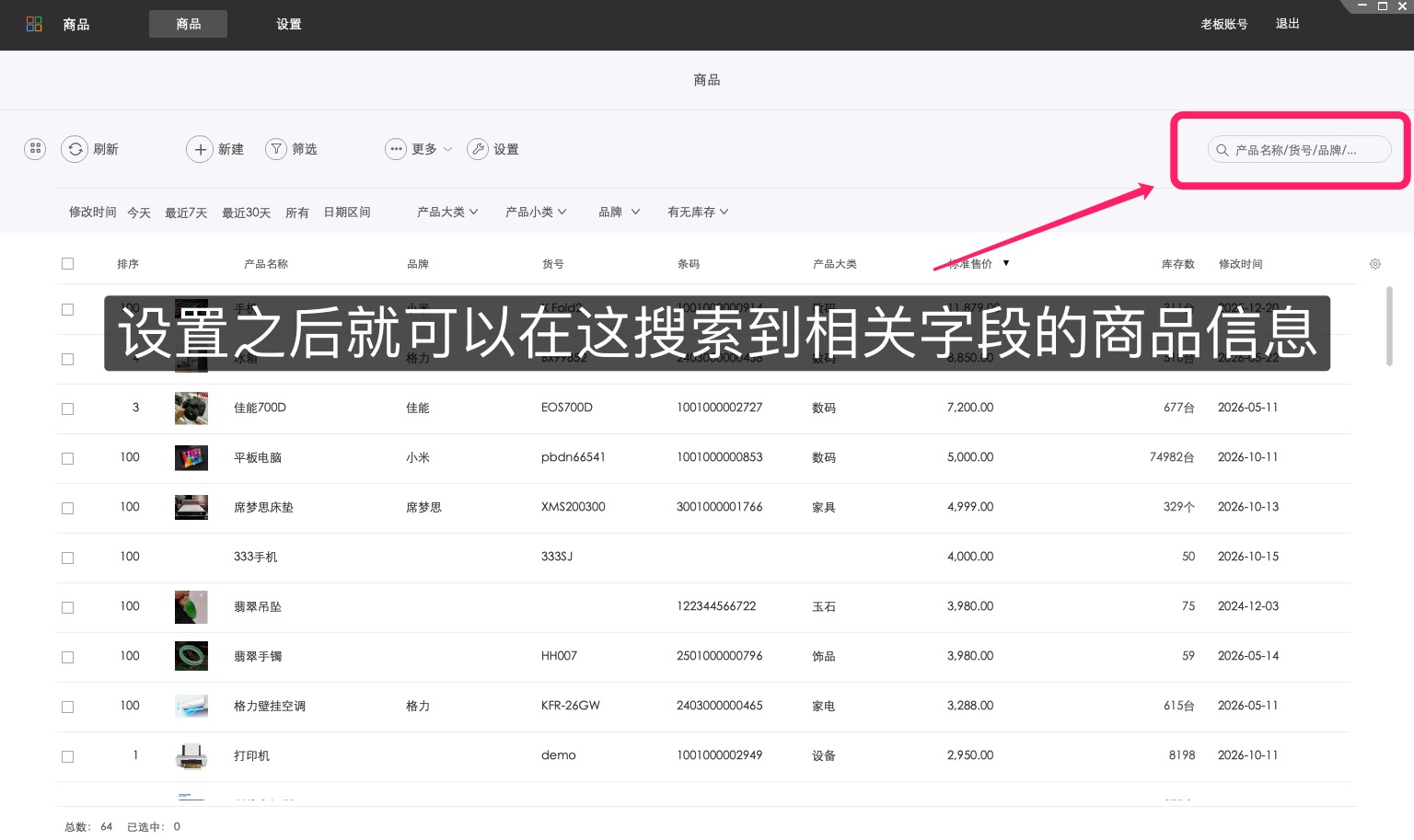Sort by the 产品名称 column header
This screenshot has height=840, width=1414.
pyautogui.click(x=266, y=264)
